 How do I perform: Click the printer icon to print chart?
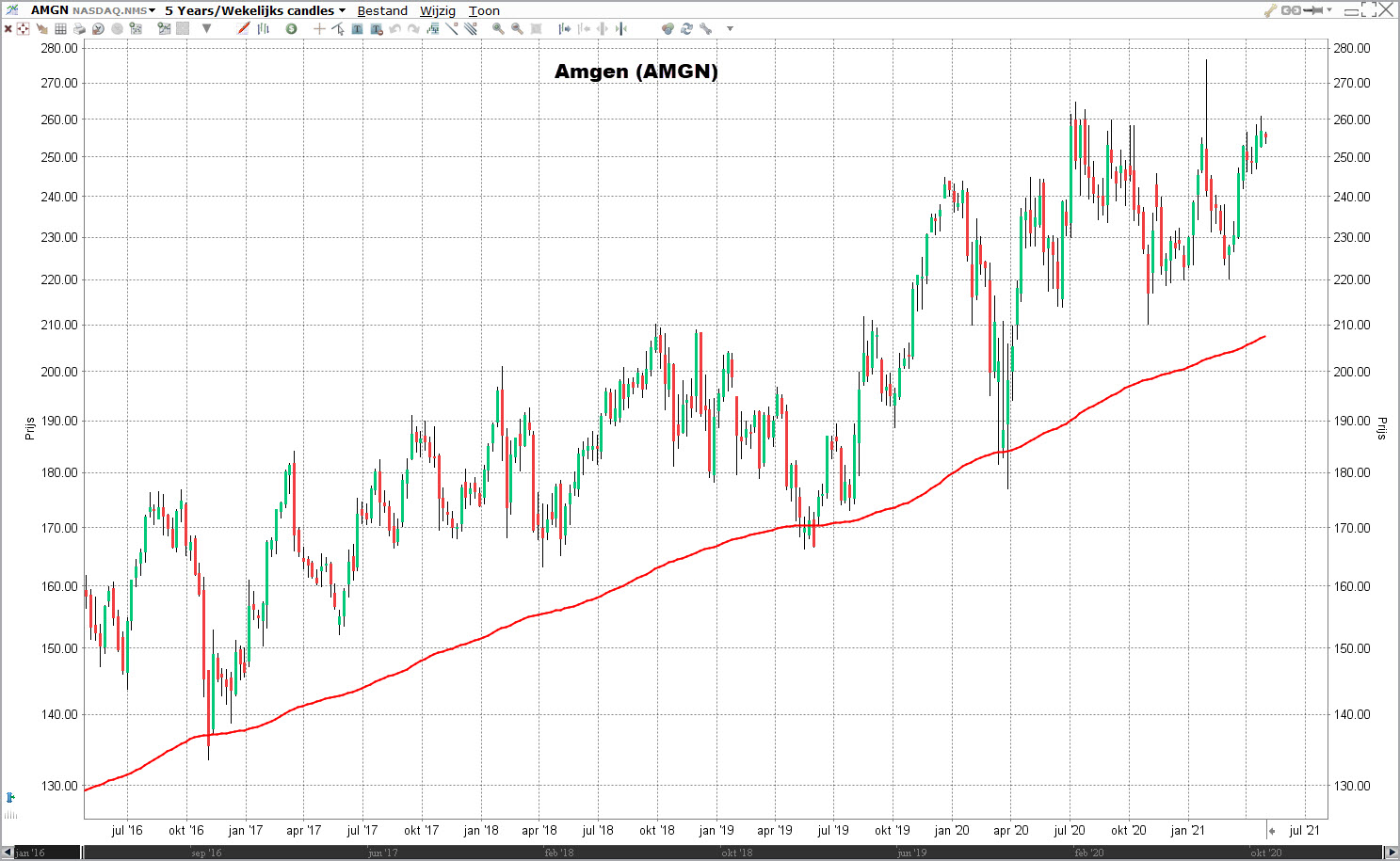79,28
